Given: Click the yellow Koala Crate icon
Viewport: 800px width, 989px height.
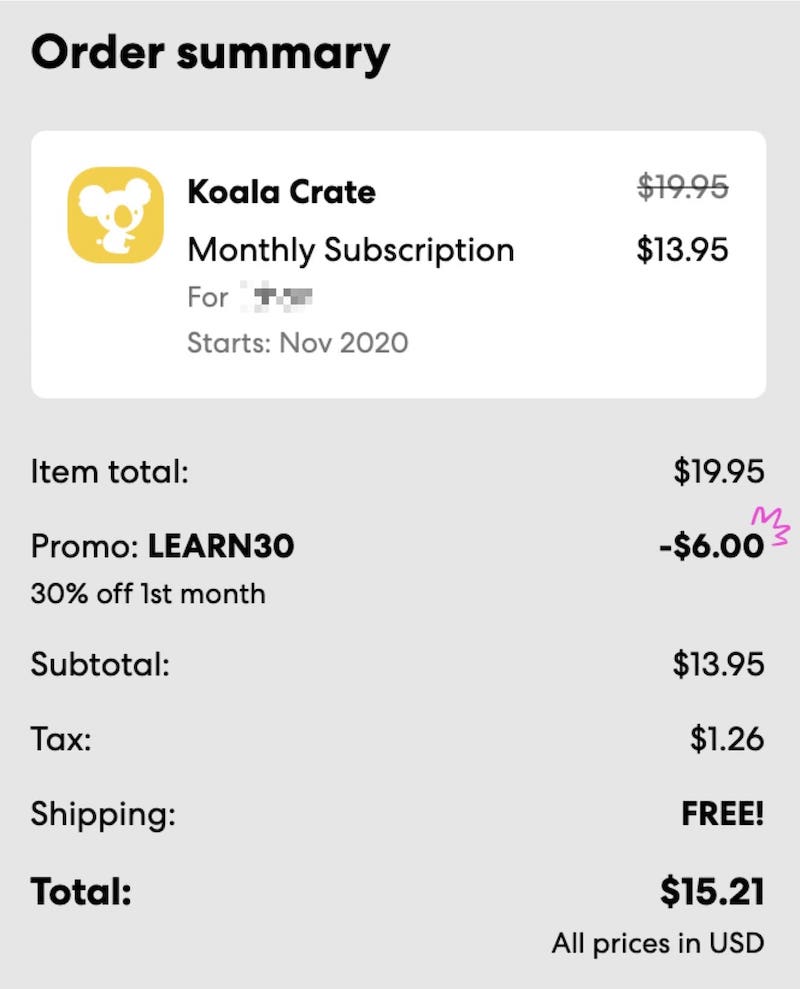Looking at the screenshot, I should tap(115, 214).
